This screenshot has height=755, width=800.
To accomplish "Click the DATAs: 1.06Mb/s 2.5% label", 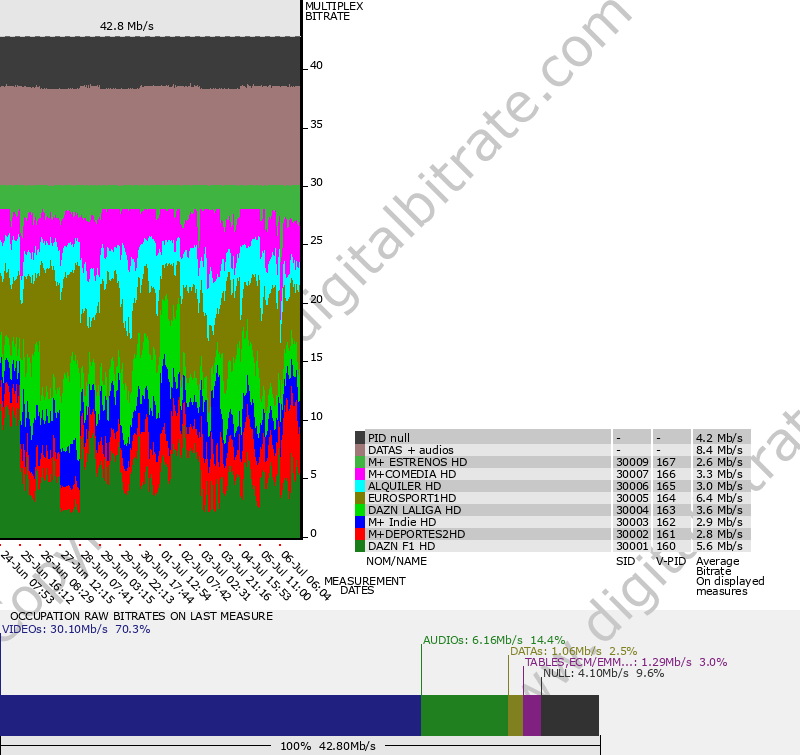I will pos(573,651).
